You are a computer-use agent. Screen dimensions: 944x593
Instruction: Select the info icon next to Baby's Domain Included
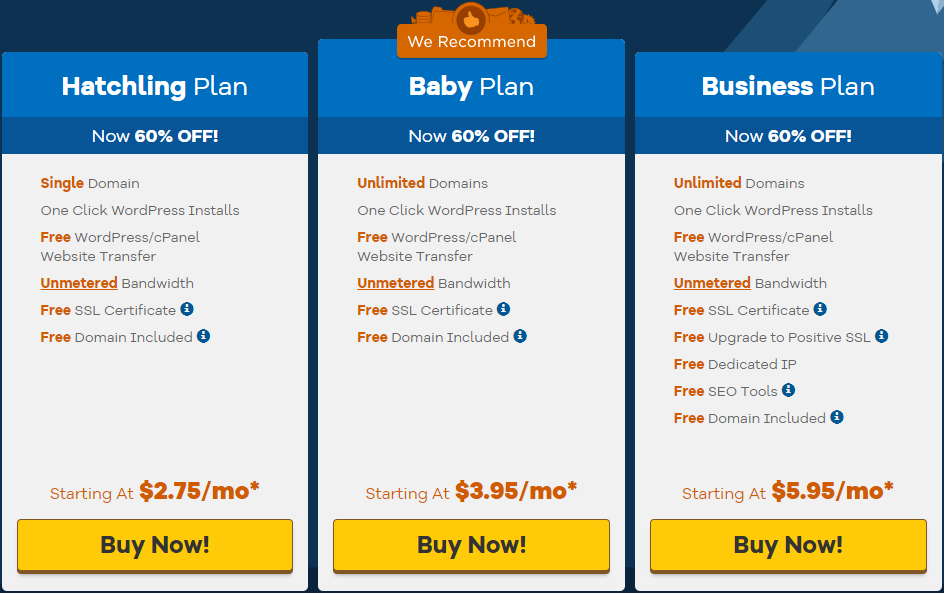point(520,336)
